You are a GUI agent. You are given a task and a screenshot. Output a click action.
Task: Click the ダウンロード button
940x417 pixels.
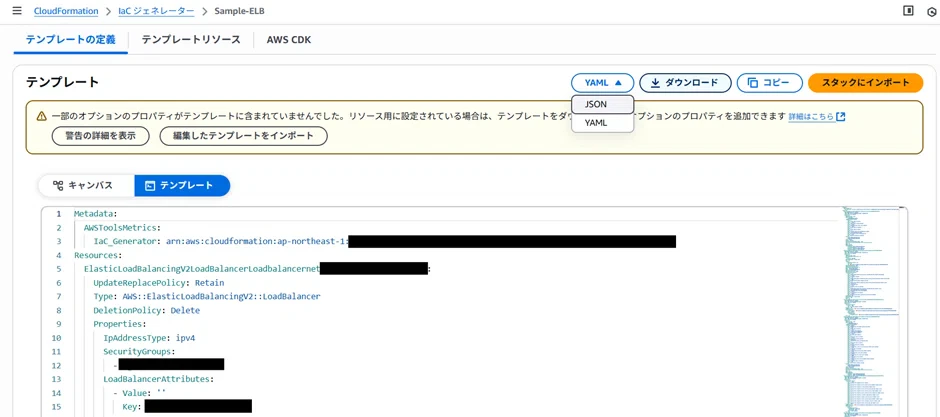(685, 83)
